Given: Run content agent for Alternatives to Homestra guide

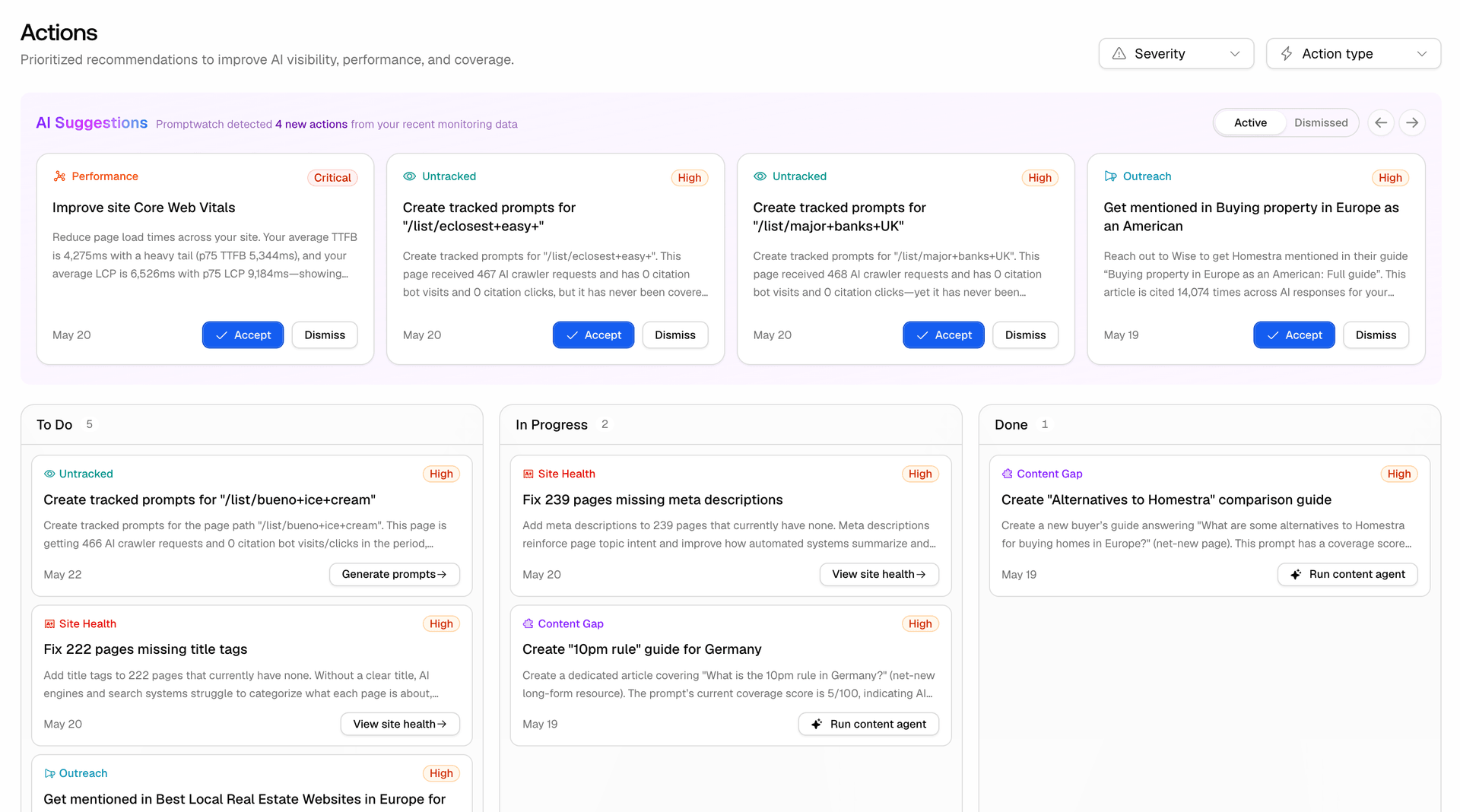Looking at the screenshot, I should 1347,574.
